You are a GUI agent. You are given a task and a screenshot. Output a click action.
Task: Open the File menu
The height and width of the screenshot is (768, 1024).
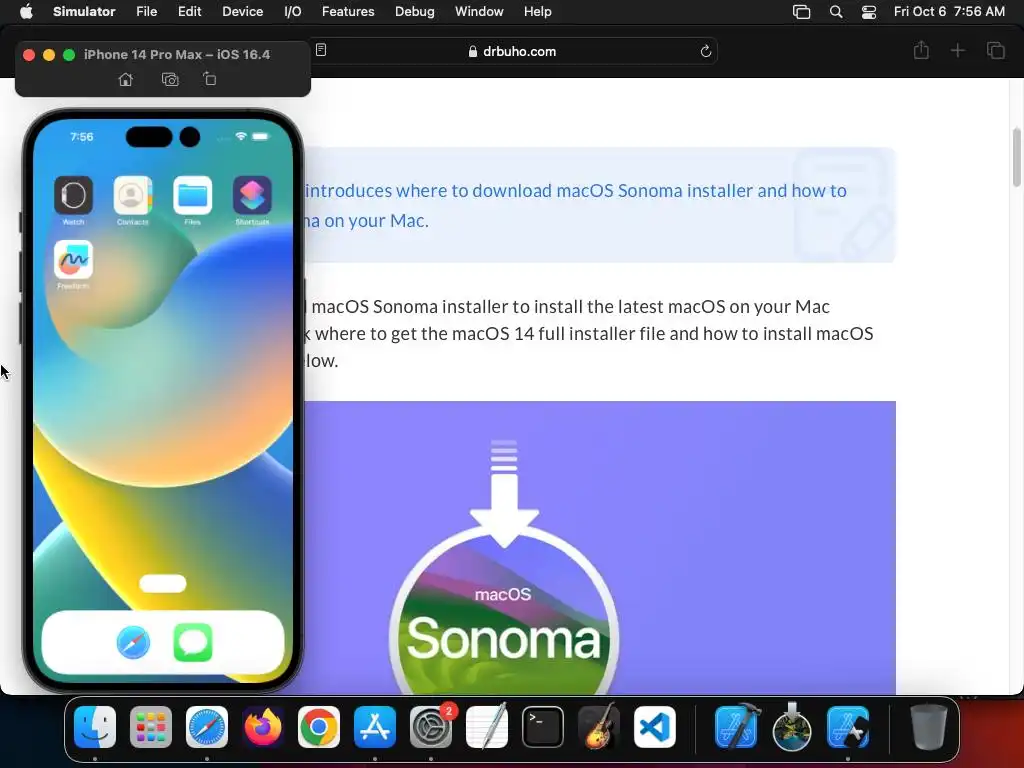[146, 12]
